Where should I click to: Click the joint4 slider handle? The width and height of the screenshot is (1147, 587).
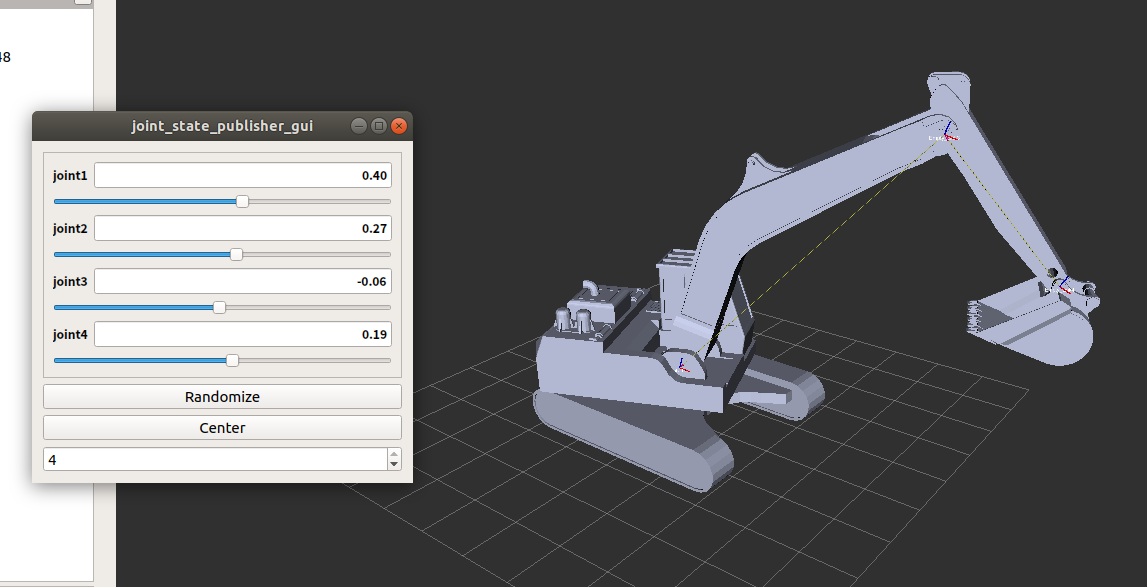[x=231, y=360]
